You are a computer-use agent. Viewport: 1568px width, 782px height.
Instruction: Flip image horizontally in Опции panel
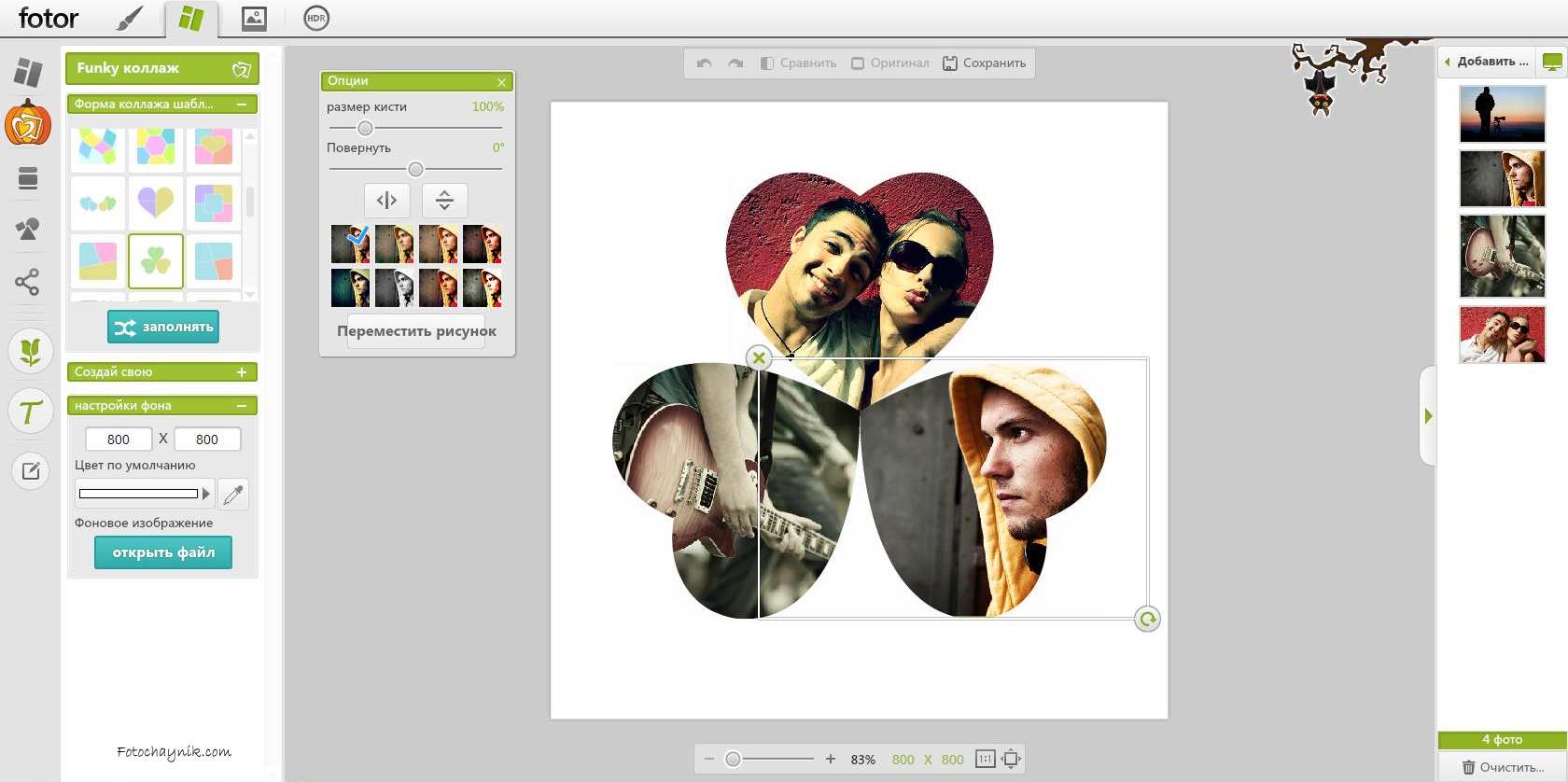(x=386, y=201)
